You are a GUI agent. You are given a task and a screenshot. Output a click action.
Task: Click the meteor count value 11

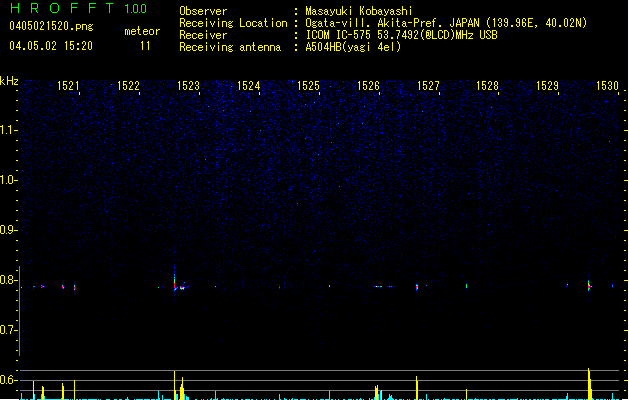coord(145,46)
